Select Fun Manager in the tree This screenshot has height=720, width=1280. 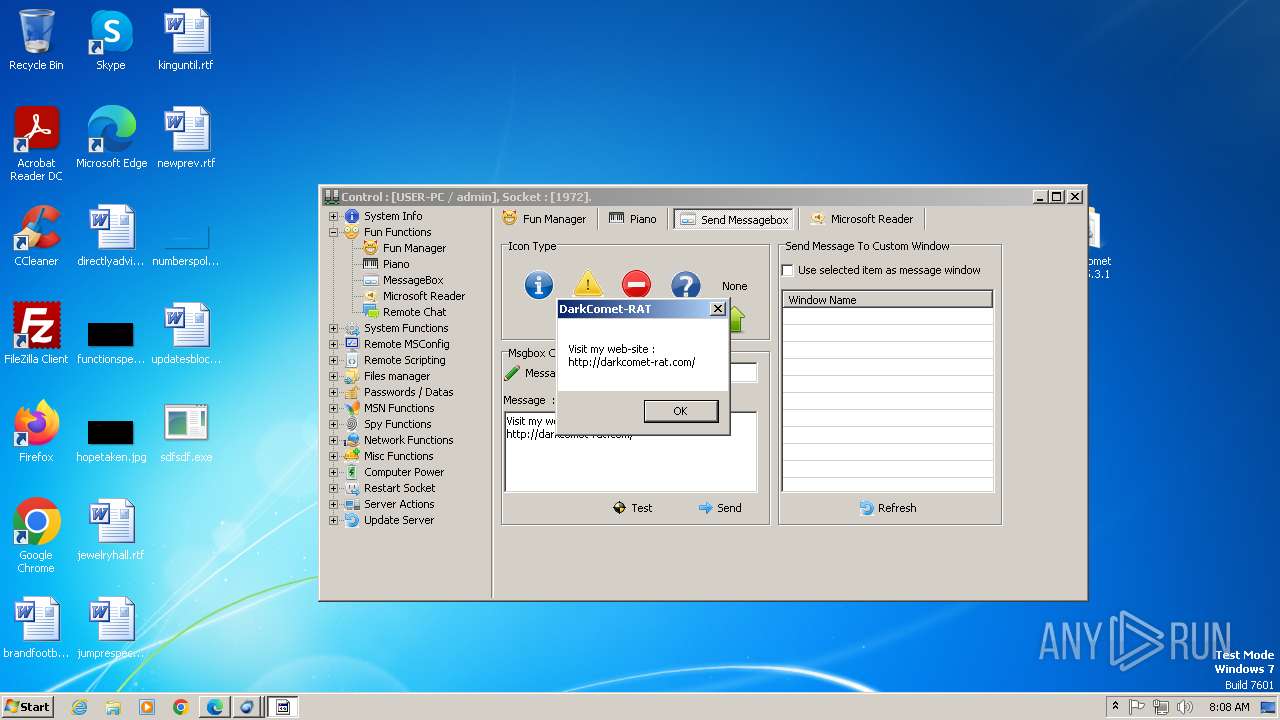click(414, 248)
